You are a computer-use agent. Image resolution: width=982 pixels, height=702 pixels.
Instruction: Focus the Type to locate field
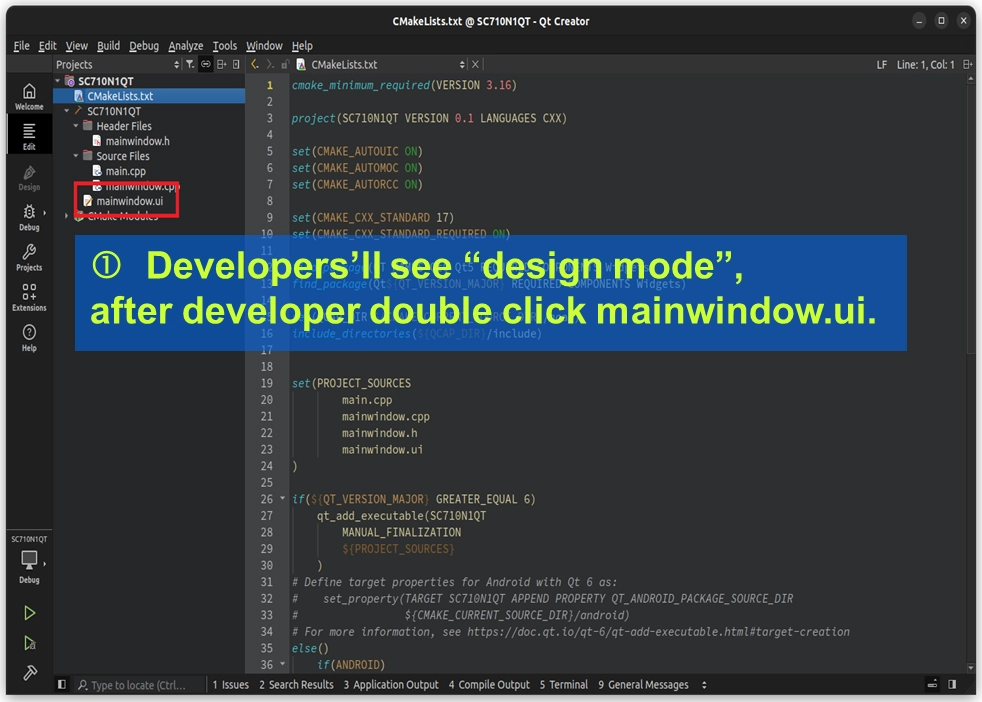(x=138, y=685)
